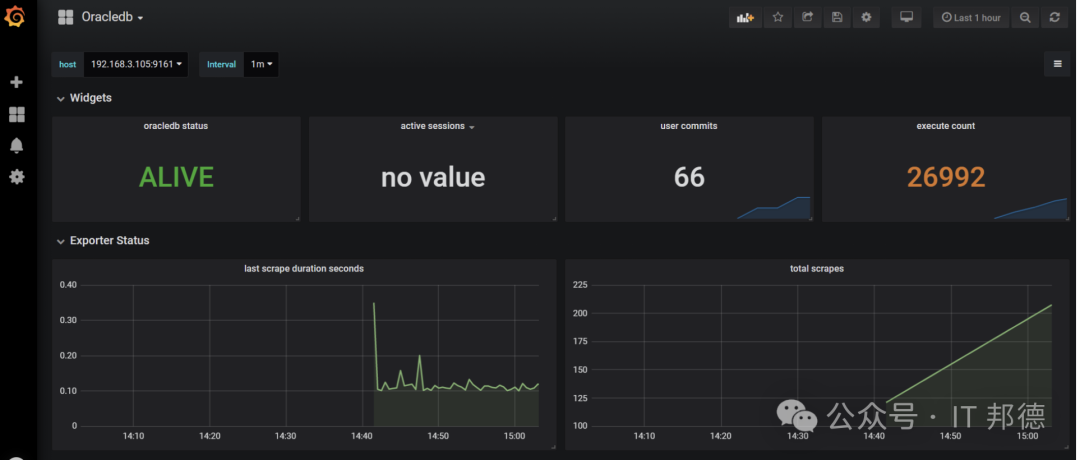Refresh the dashboard
The width and height of the screenshot is (1080, 460).
click(1055, 17)
